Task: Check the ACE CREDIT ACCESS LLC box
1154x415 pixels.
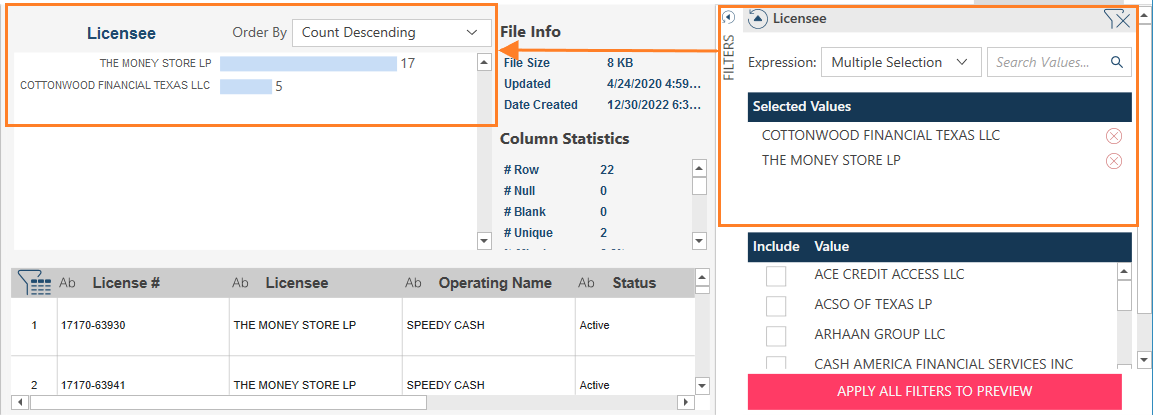Action: pos(776,275)
